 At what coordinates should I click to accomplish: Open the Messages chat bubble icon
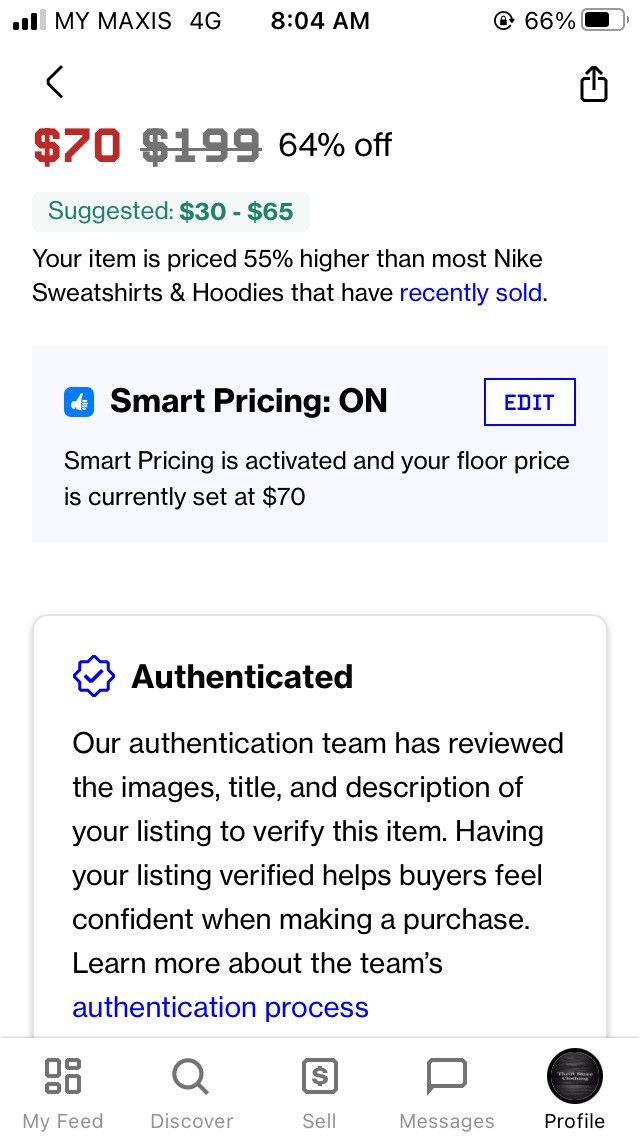coord(447,1077)
